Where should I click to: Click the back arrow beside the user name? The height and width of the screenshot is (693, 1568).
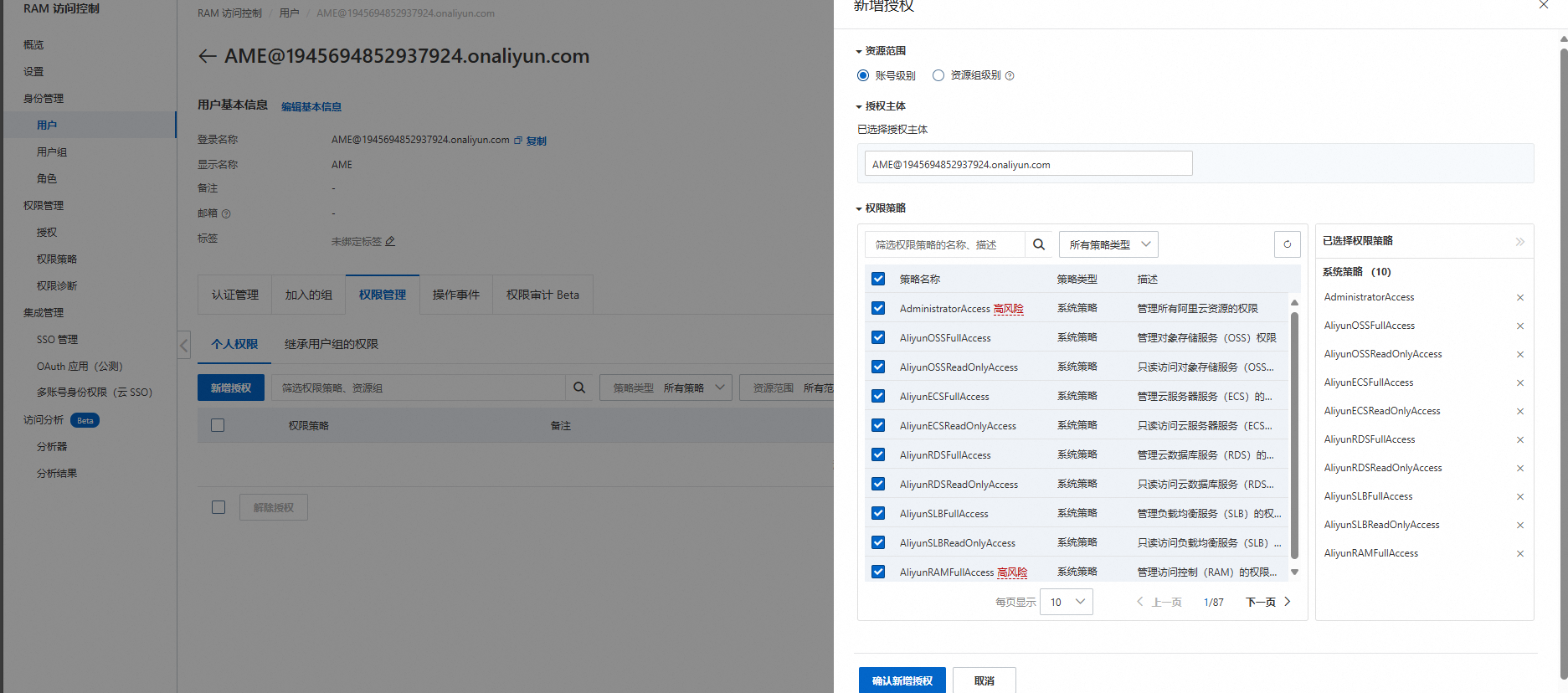tap(208, 56)
